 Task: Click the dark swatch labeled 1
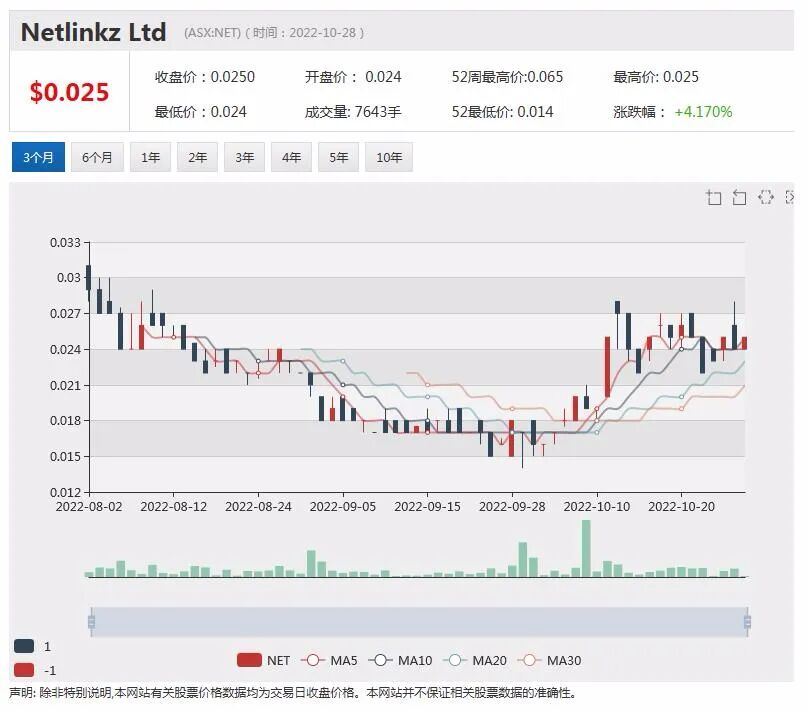[24, 646]
